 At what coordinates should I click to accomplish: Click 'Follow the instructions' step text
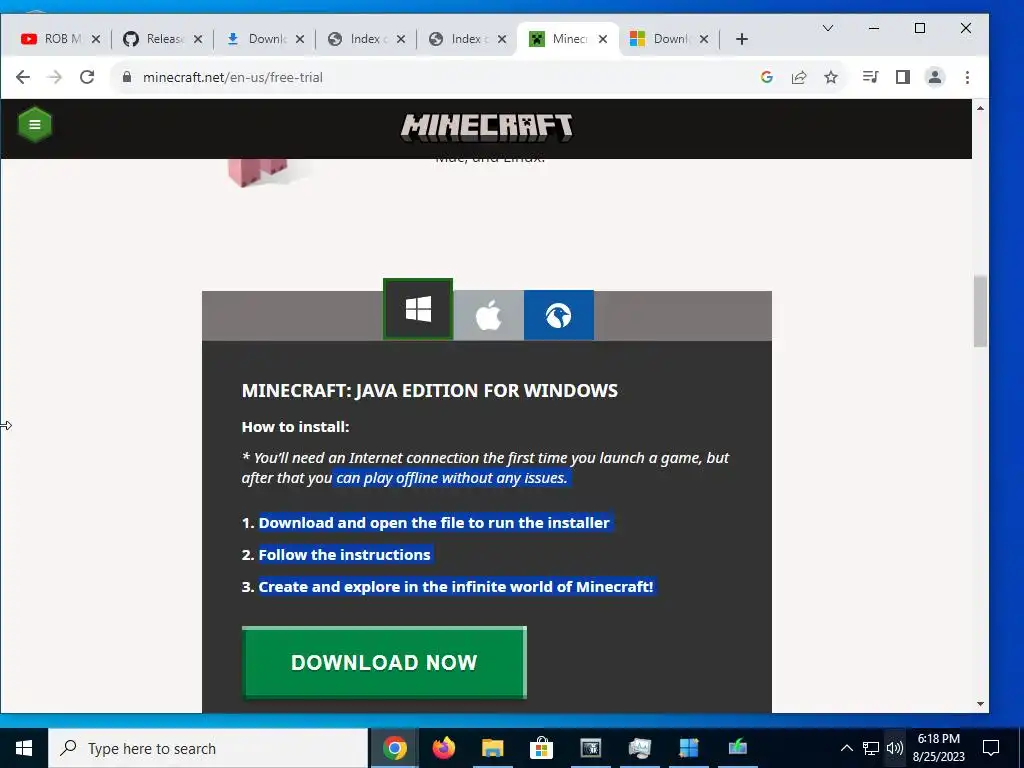(345, 555)
